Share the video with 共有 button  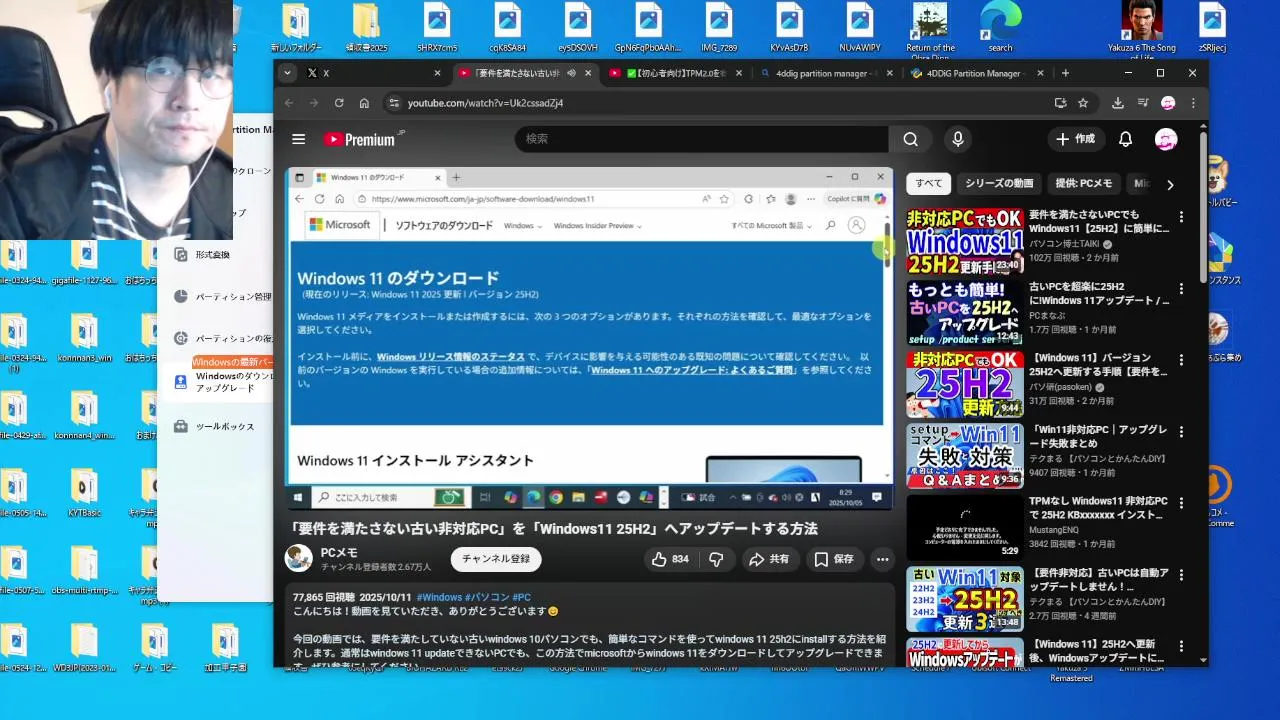pyautogui.click(x=769, y=559)
